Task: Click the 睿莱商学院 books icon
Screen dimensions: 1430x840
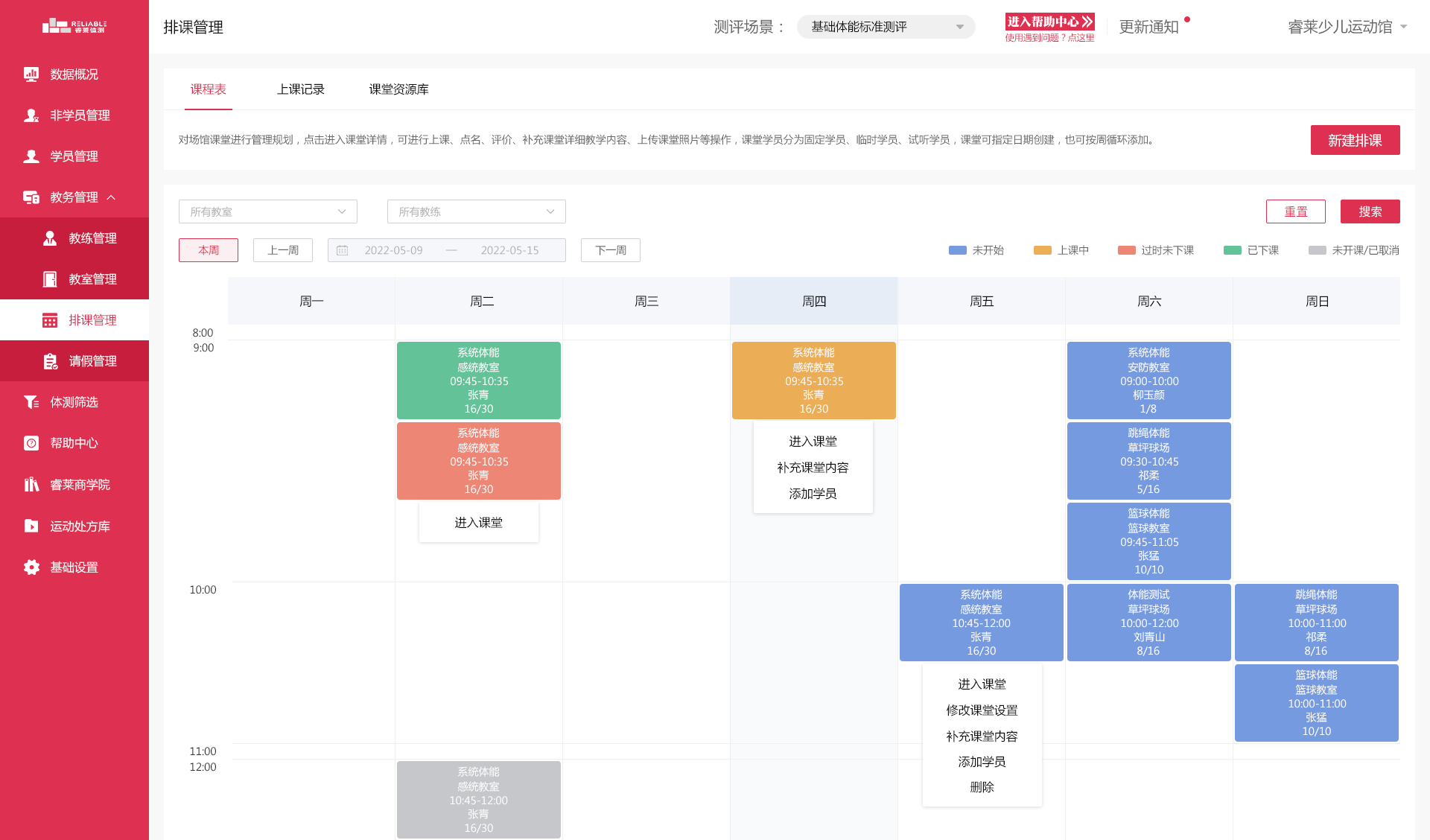Action: (x=31, y=485)
